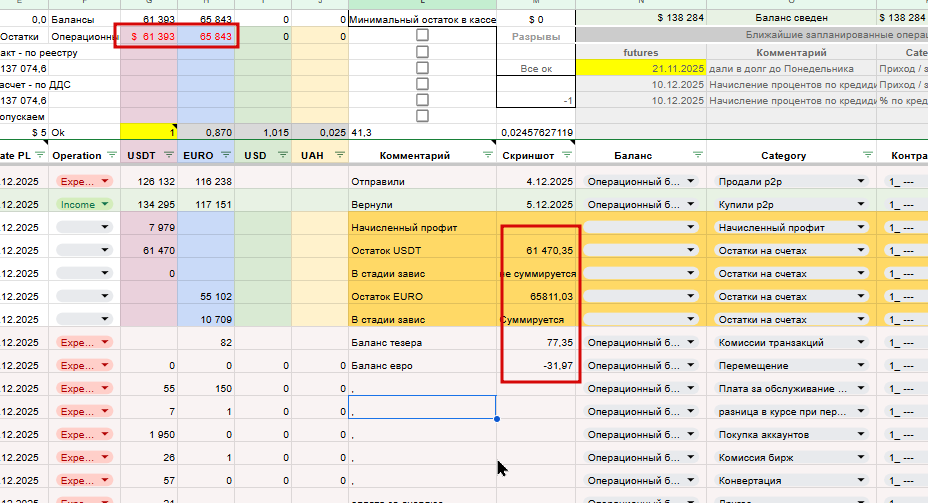
Task: Tick the checkbox in the 'акт - по реестру' row
Action: (x=422, y=52)
